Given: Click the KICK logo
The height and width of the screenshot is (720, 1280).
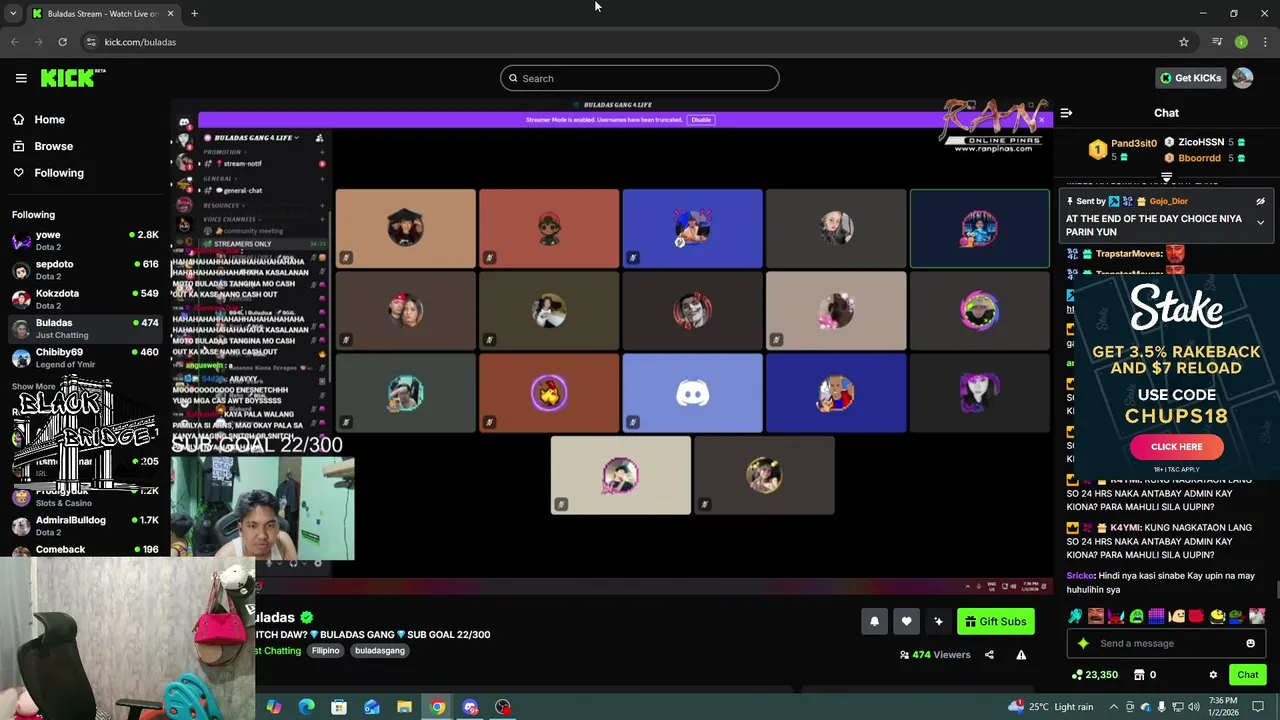Looking at the screenshot, I should 73,78.
